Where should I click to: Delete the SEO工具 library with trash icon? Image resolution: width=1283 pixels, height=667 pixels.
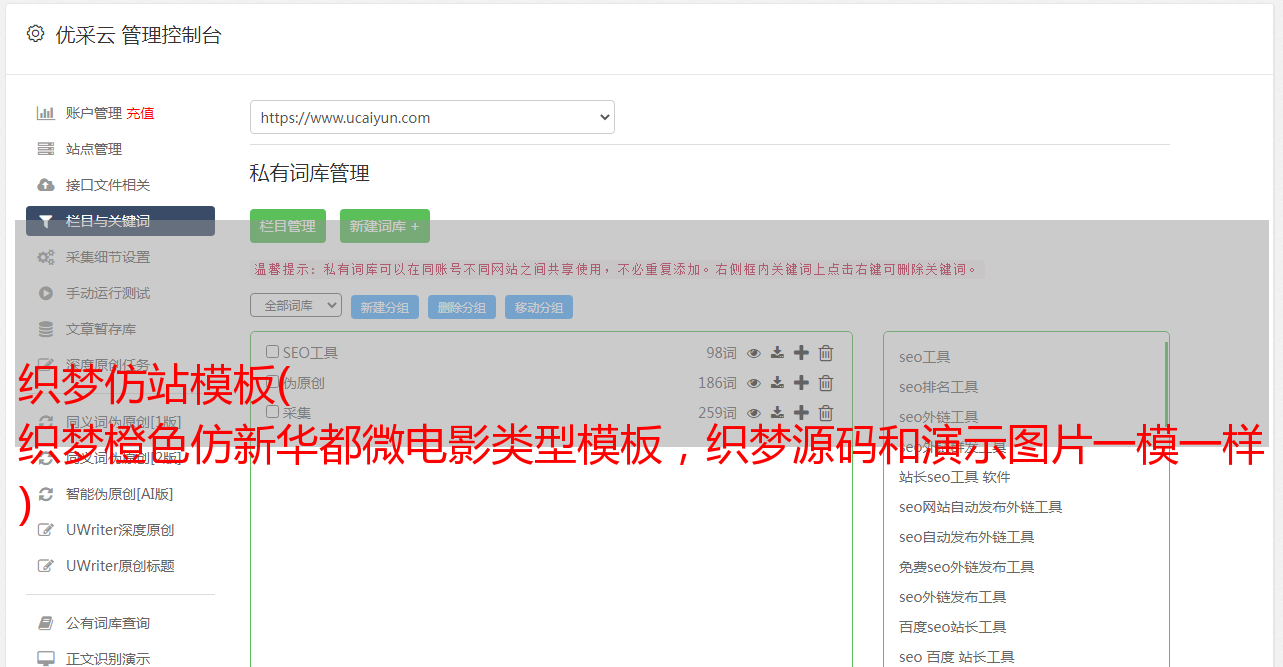(826, 353)
